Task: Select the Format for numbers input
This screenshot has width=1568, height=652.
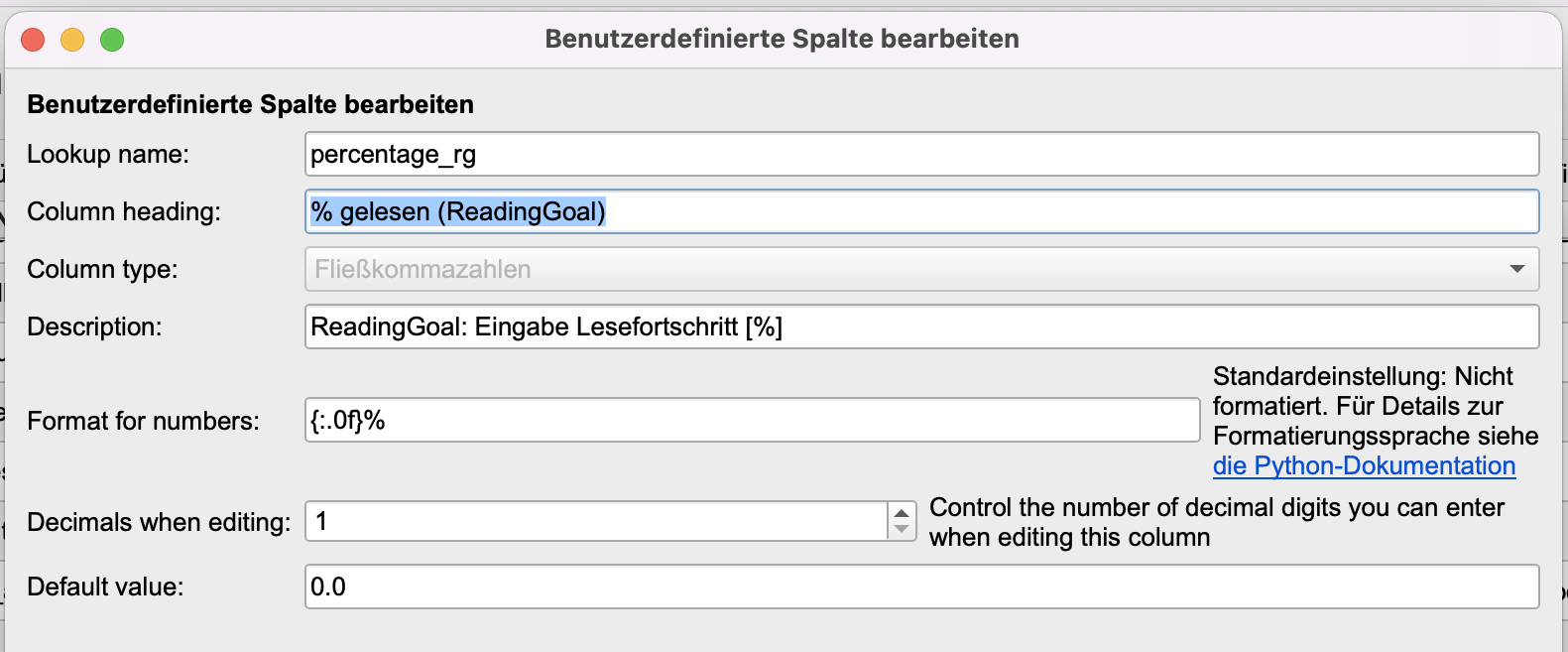Action: tap(752, 421)
